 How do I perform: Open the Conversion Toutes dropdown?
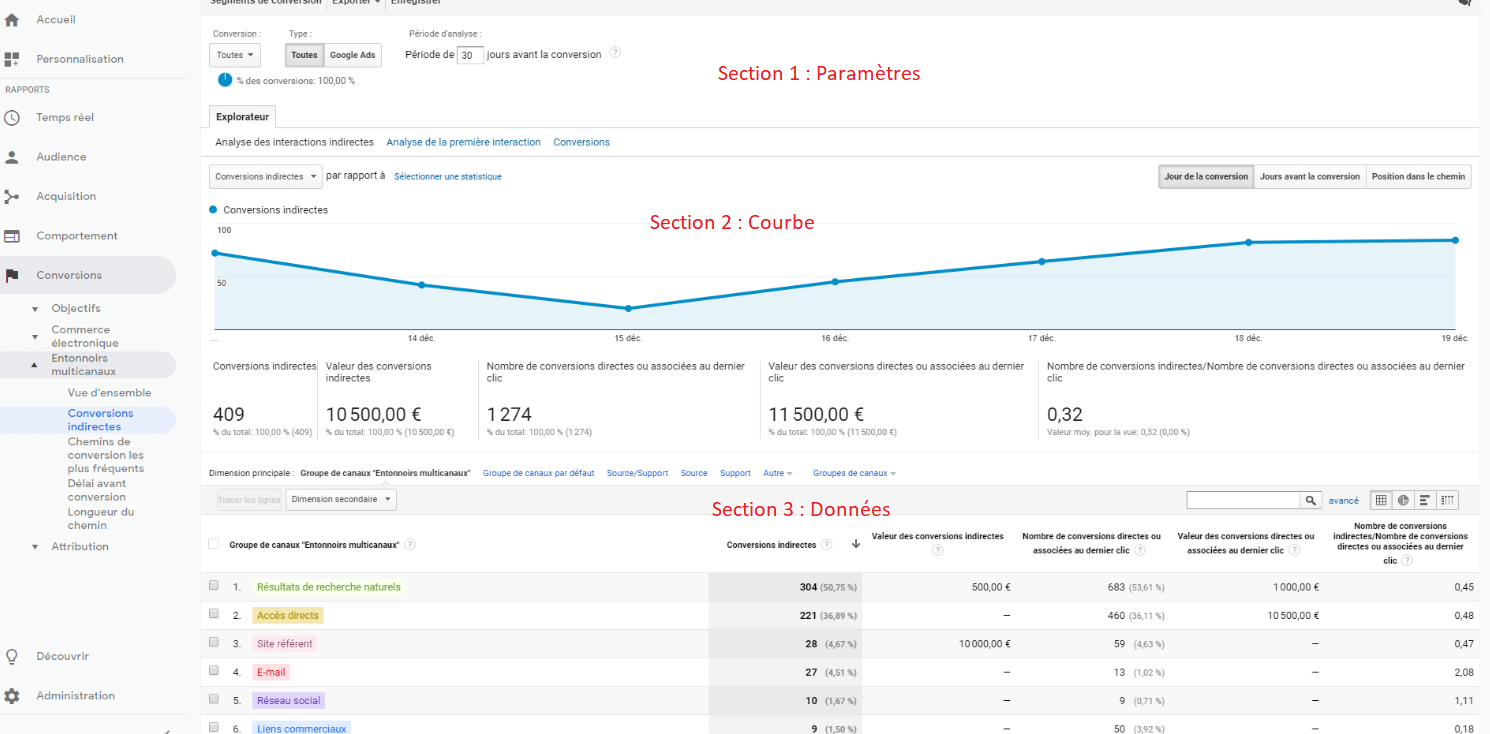235,55
